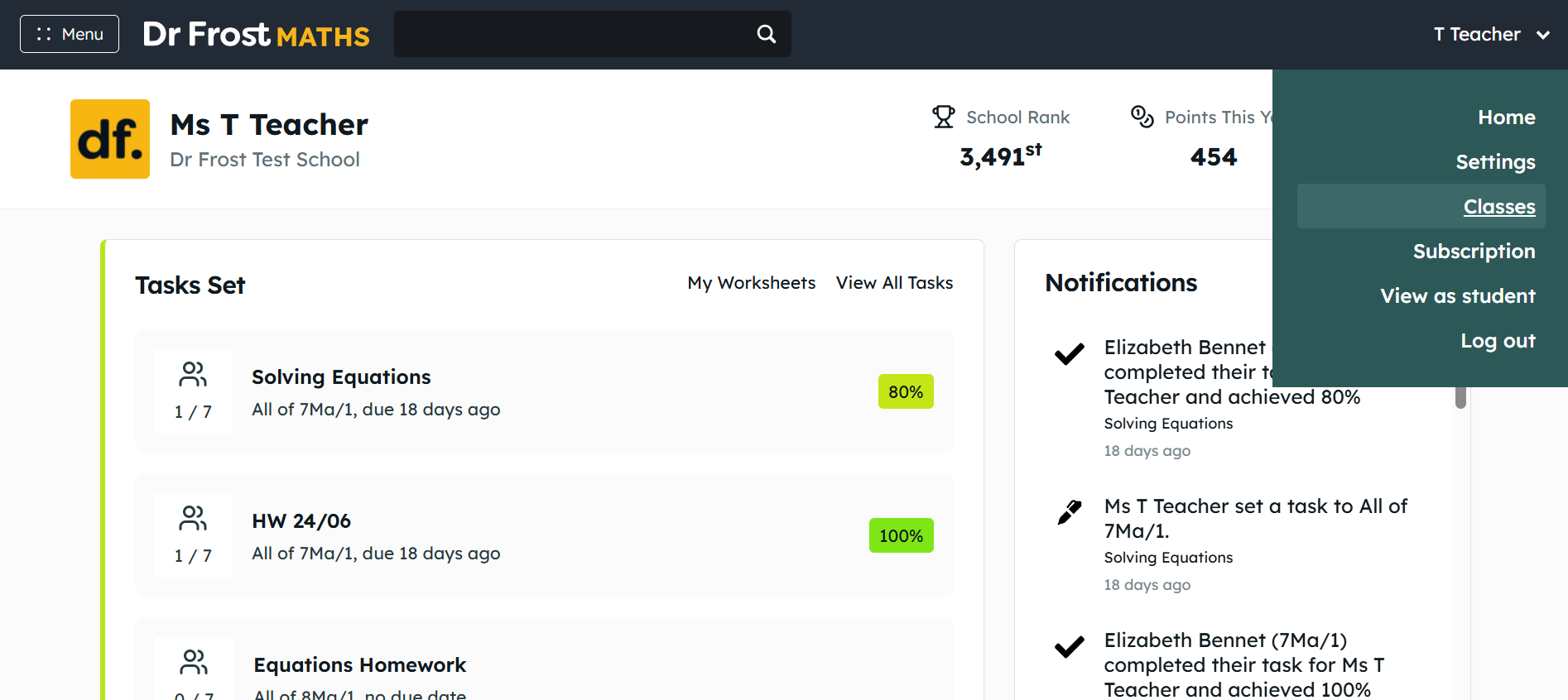
Task: Click the search magnifier icon
Action: (767, 34)
